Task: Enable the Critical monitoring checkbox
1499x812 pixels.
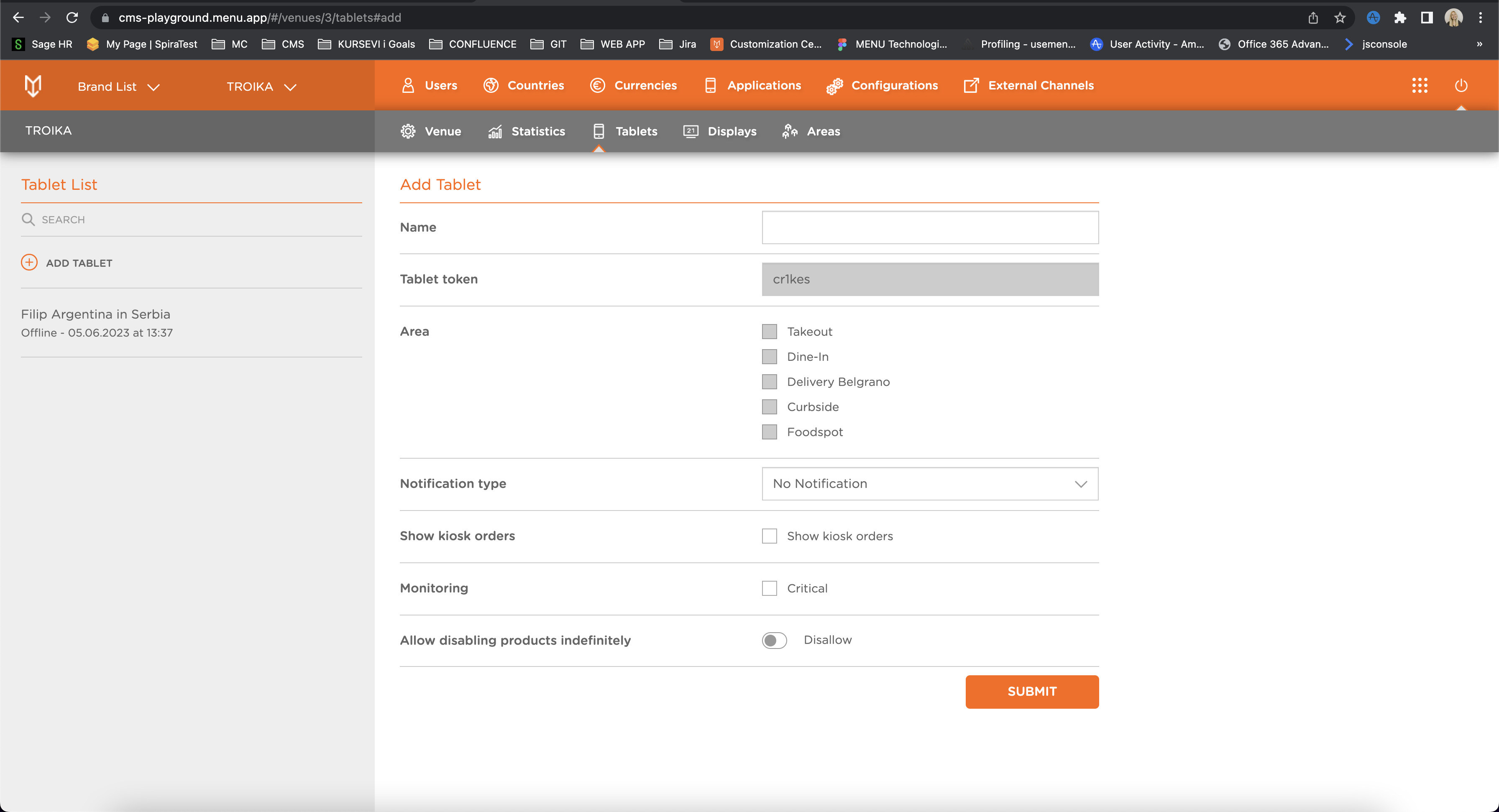Action: pos(769,588)
